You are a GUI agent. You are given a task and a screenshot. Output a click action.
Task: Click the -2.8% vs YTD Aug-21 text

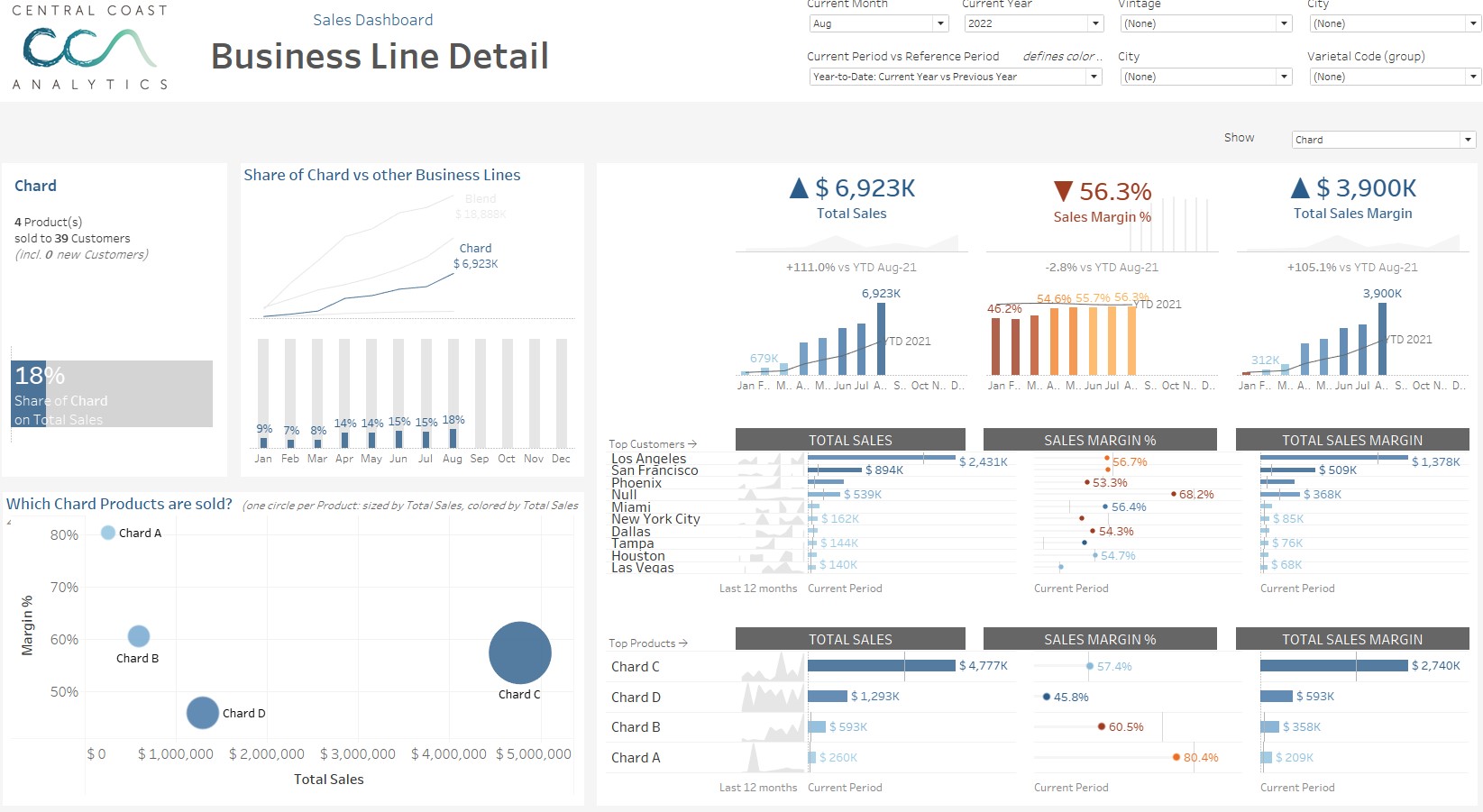[x=1102, y=268]
